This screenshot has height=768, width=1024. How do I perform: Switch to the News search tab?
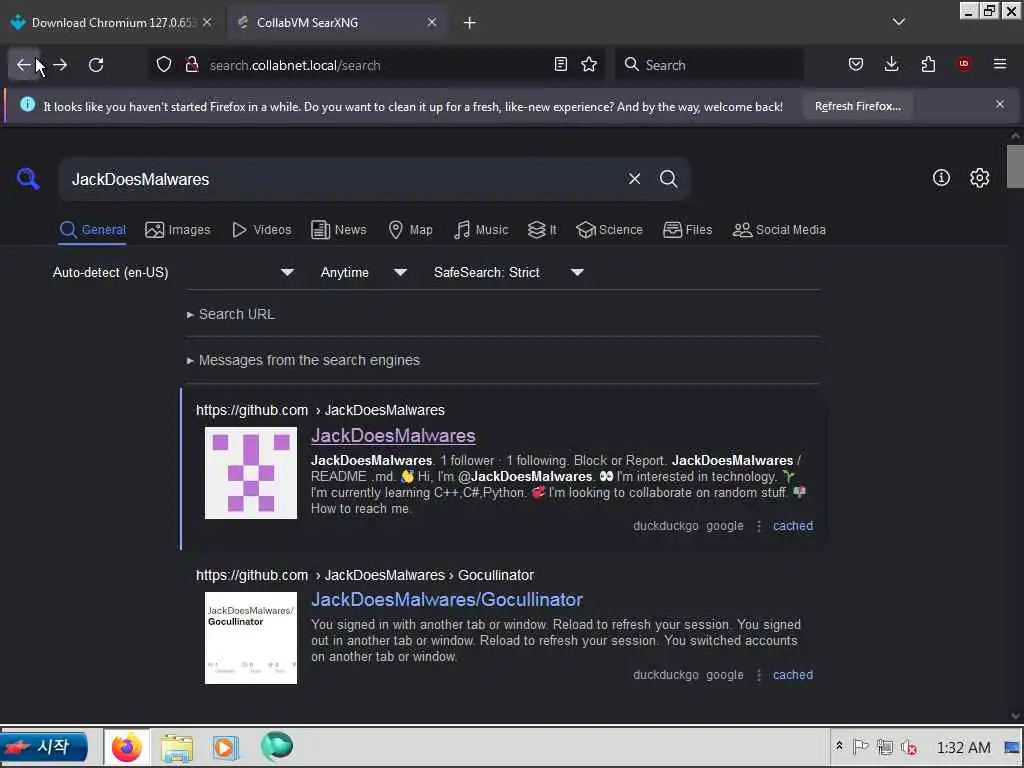(338, 230)
